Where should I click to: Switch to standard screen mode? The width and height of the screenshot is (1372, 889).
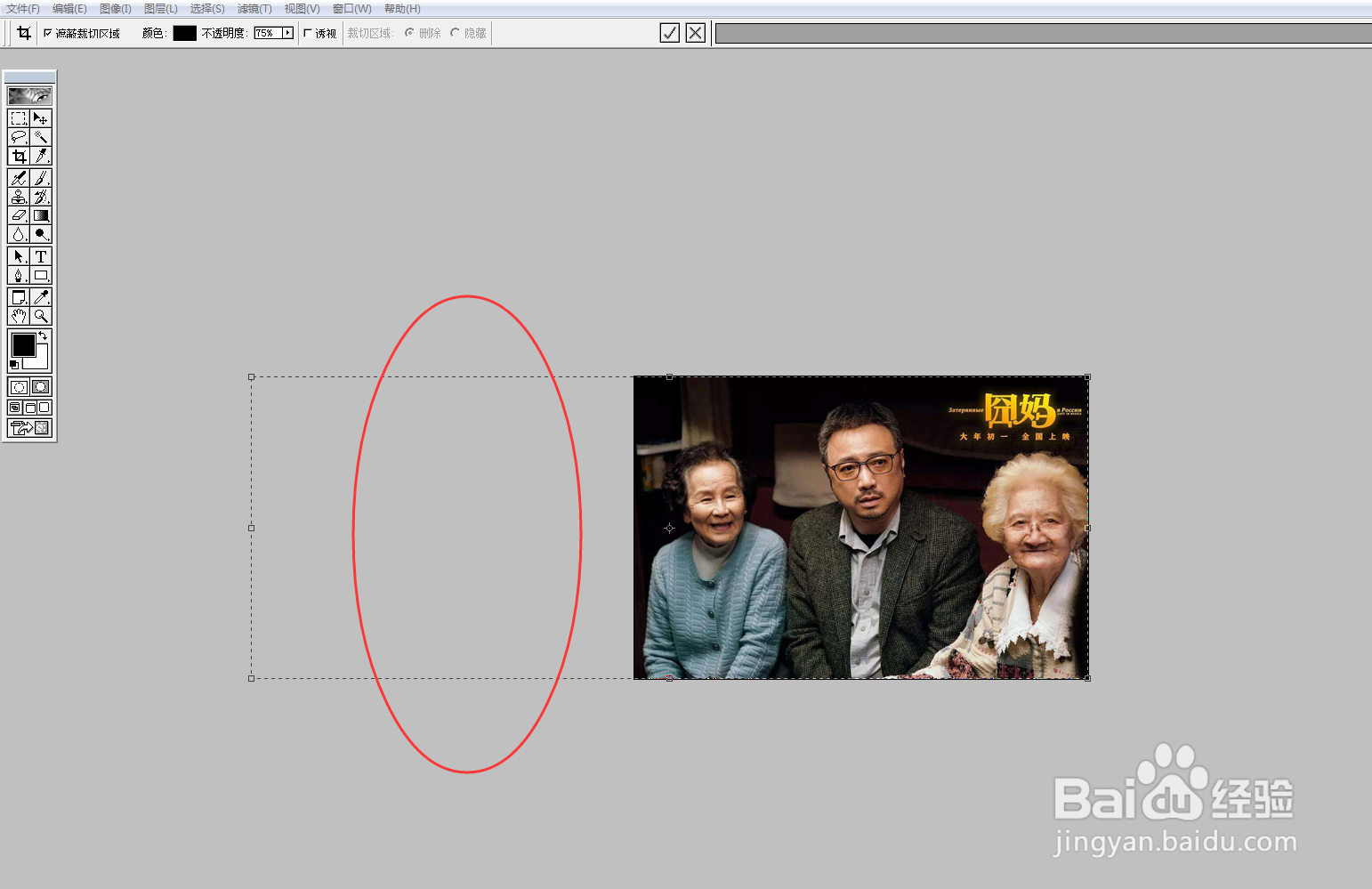coord(15,408)
